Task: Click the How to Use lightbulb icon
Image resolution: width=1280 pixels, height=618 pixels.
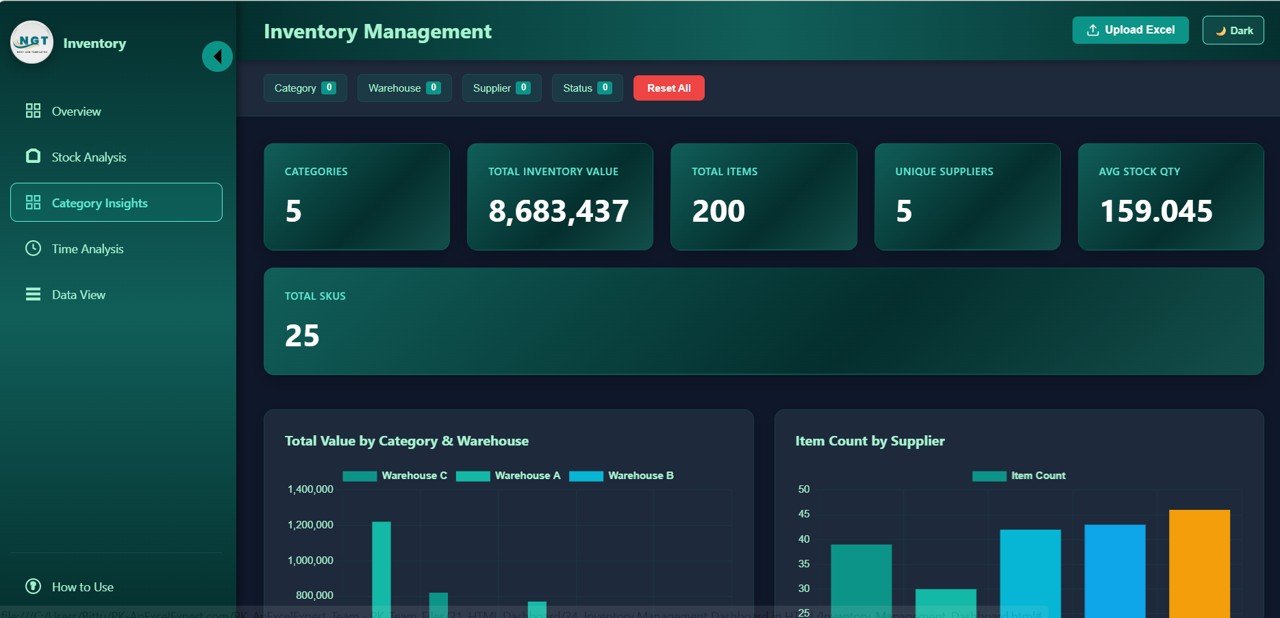Action: tap(33, 587)
